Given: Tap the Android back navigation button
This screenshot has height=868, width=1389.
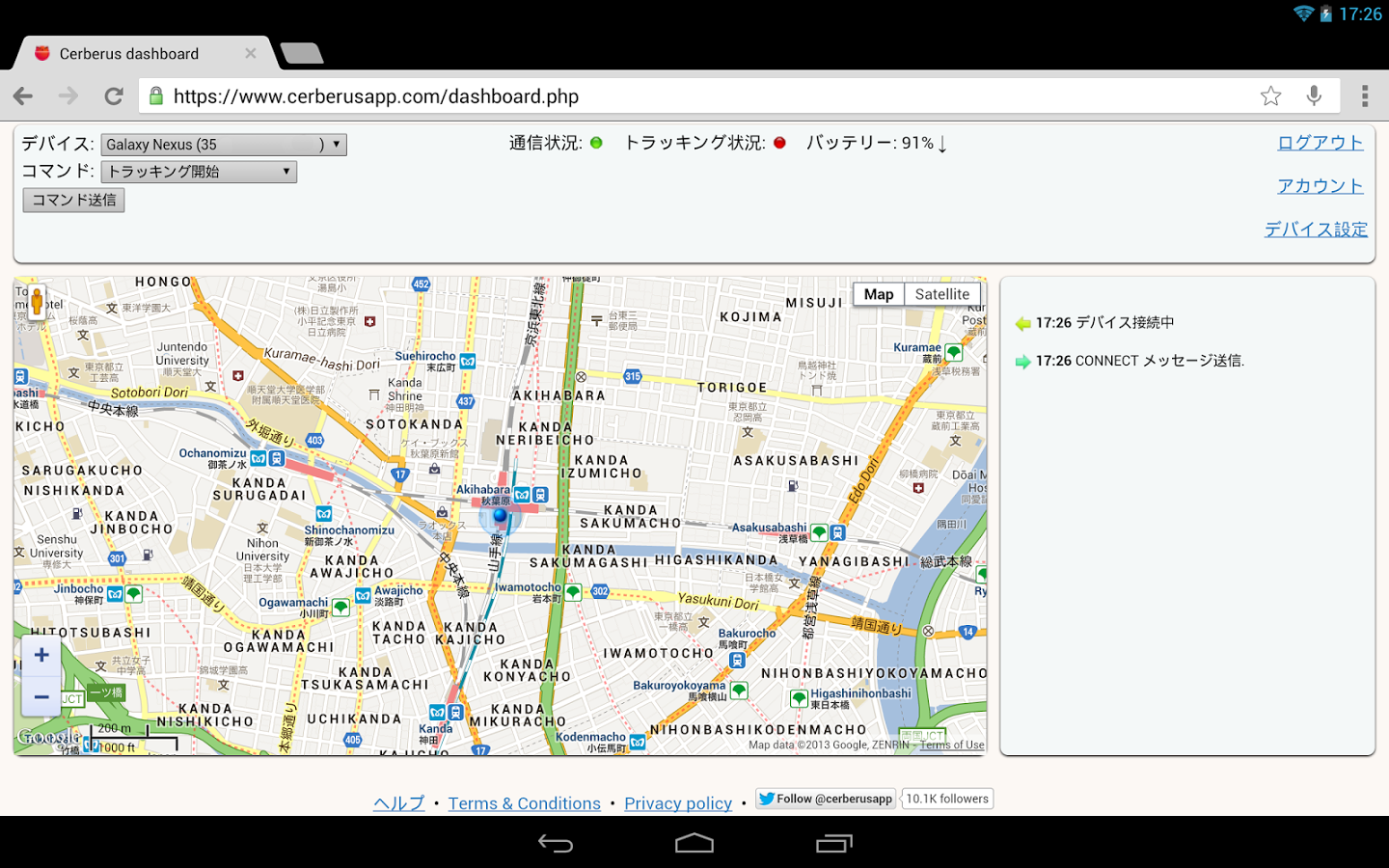Looking at the screenshot, I should point(556,844).
